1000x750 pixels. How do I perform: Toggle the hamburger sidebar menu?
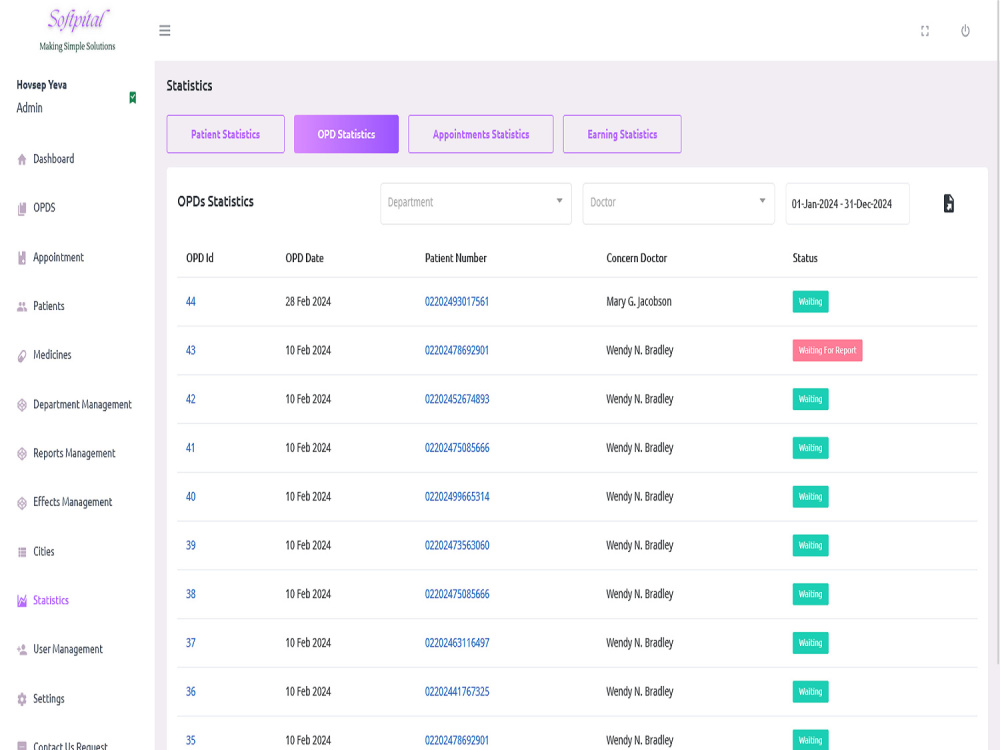click(x=165, y=31)
